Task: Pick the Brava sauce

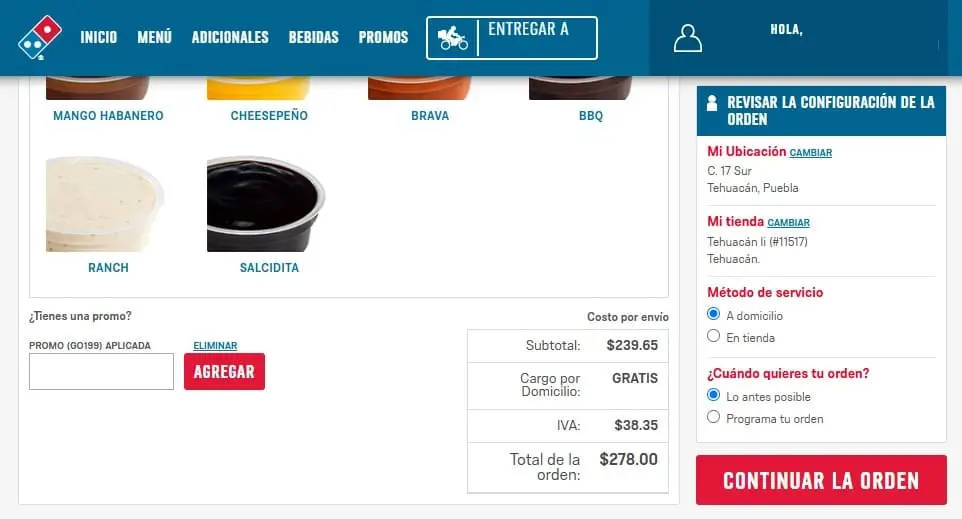Action: pos(430,115)
